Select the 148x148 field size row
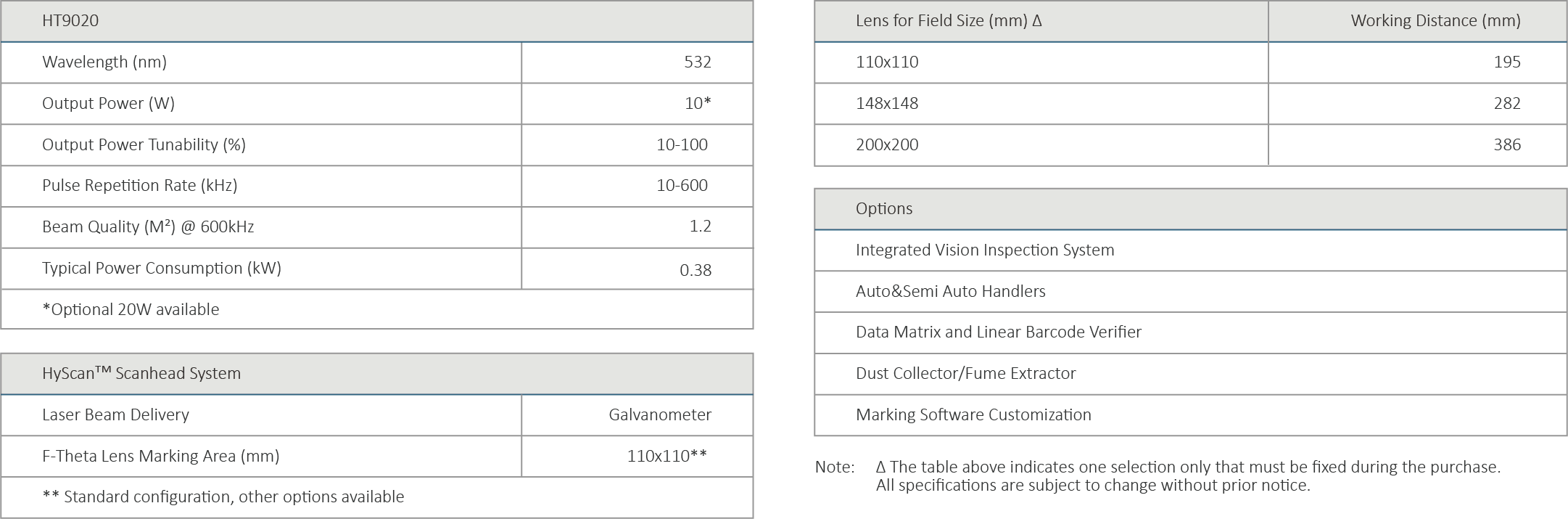Image resolution: width=1568 pixels, height=519 pixels. click(886, 103)
